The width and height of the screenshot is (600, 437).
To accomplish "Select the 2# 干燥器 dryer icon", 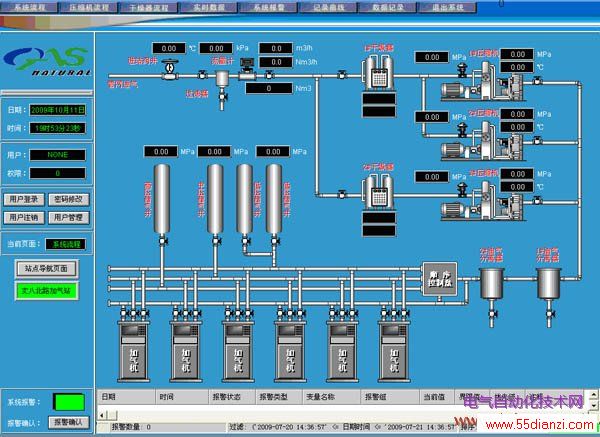I will coord(378,192).
